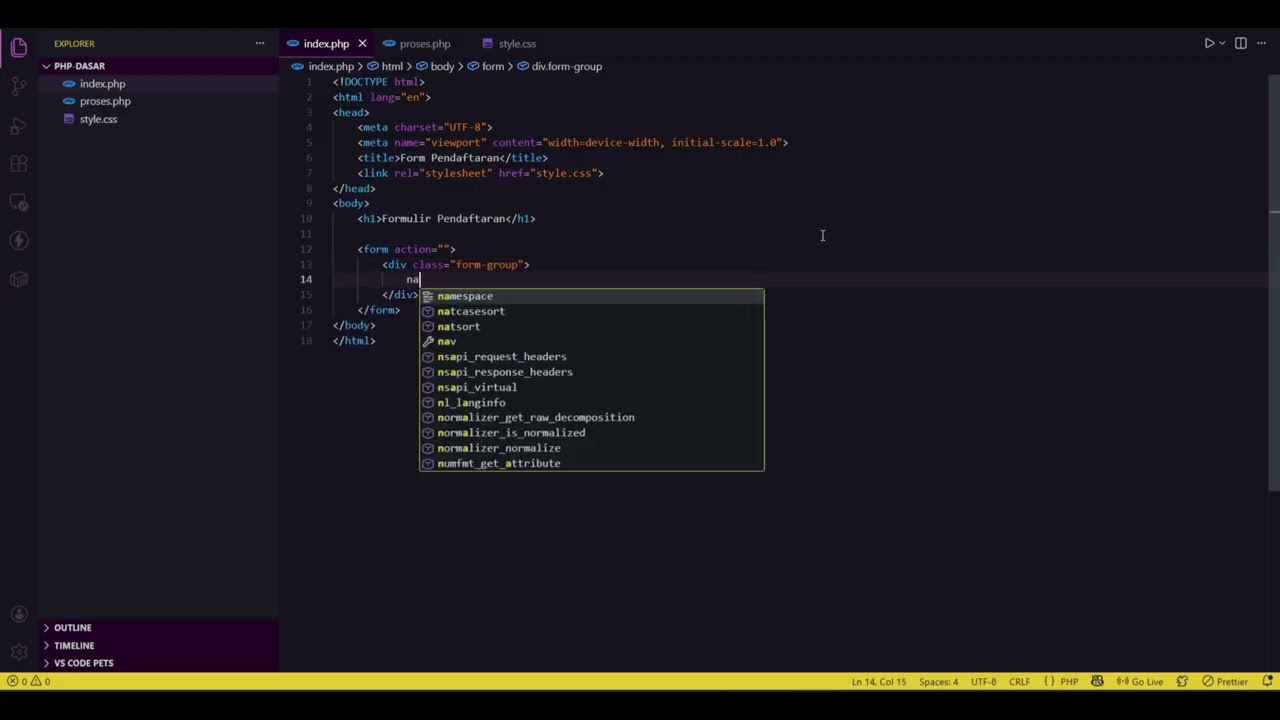1280x720 pixels.
Task: Open the Explorer view in activity bar
Action: [x=19, y=48]
